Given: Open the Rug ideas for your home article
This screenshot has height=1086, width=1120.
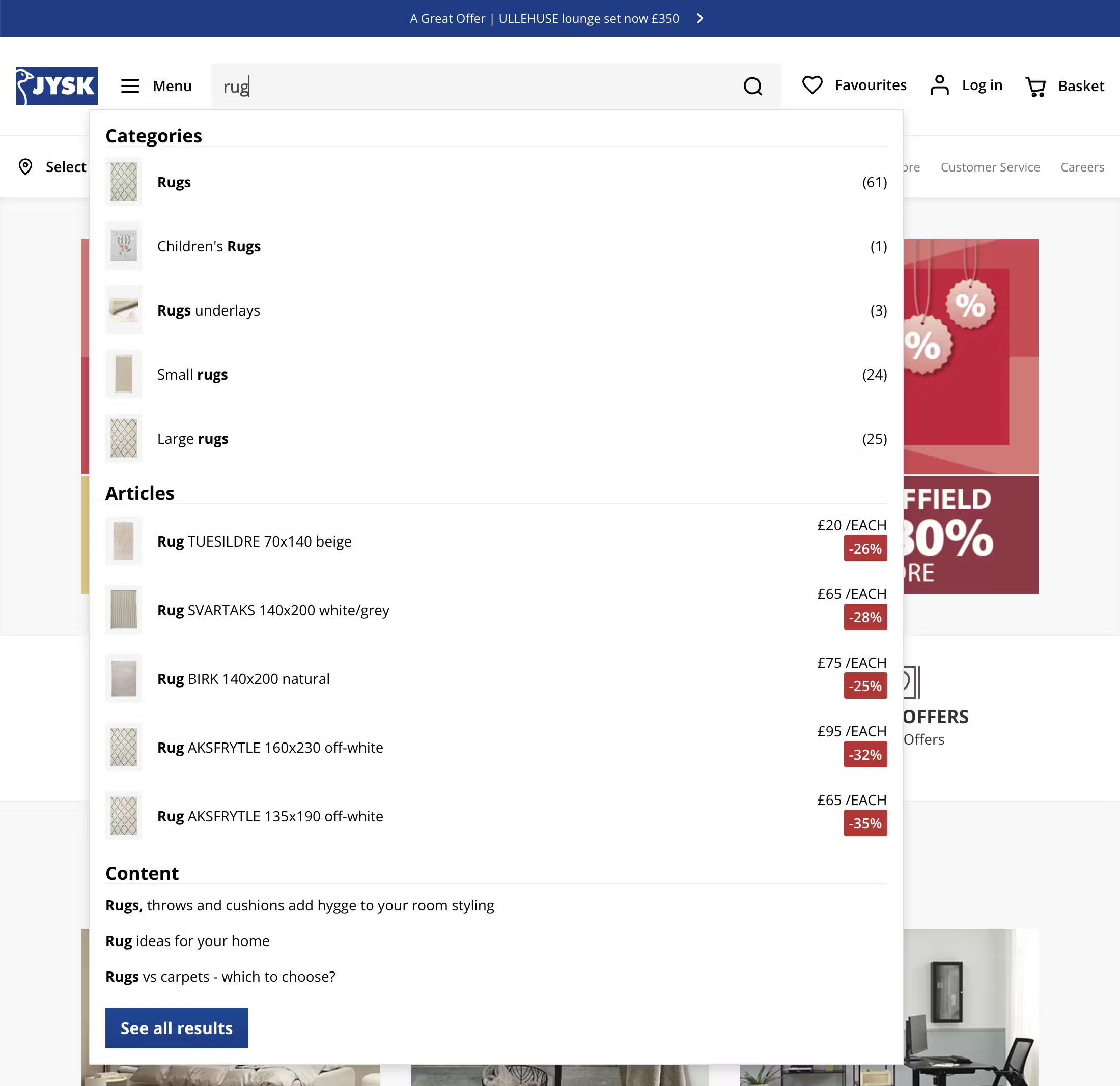Looking at the screenshot, I should point(187,941).
